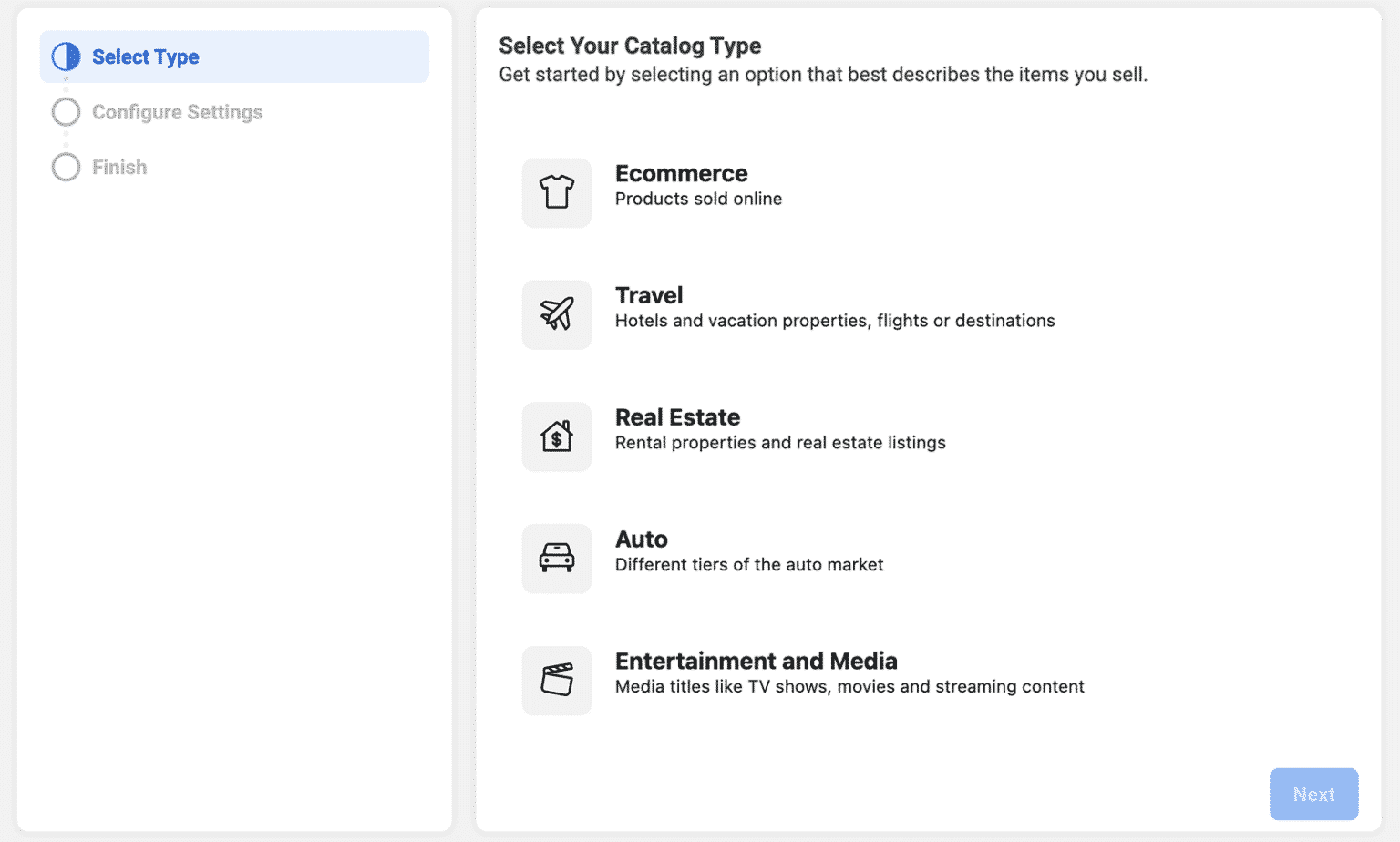Go to the Configure Settings step label
1400x842 pixels.
point(178,112)
